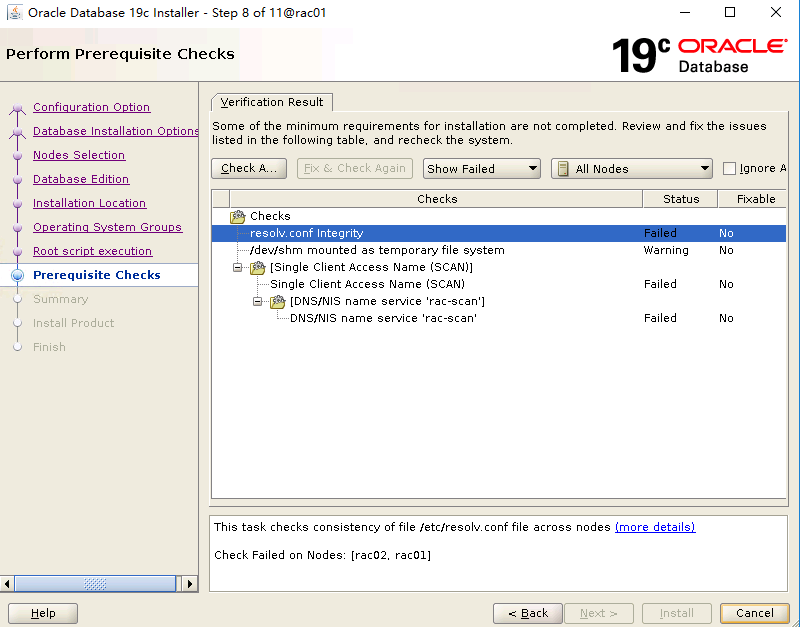
Task: Click the Cancel button
Action: point(755,613)
